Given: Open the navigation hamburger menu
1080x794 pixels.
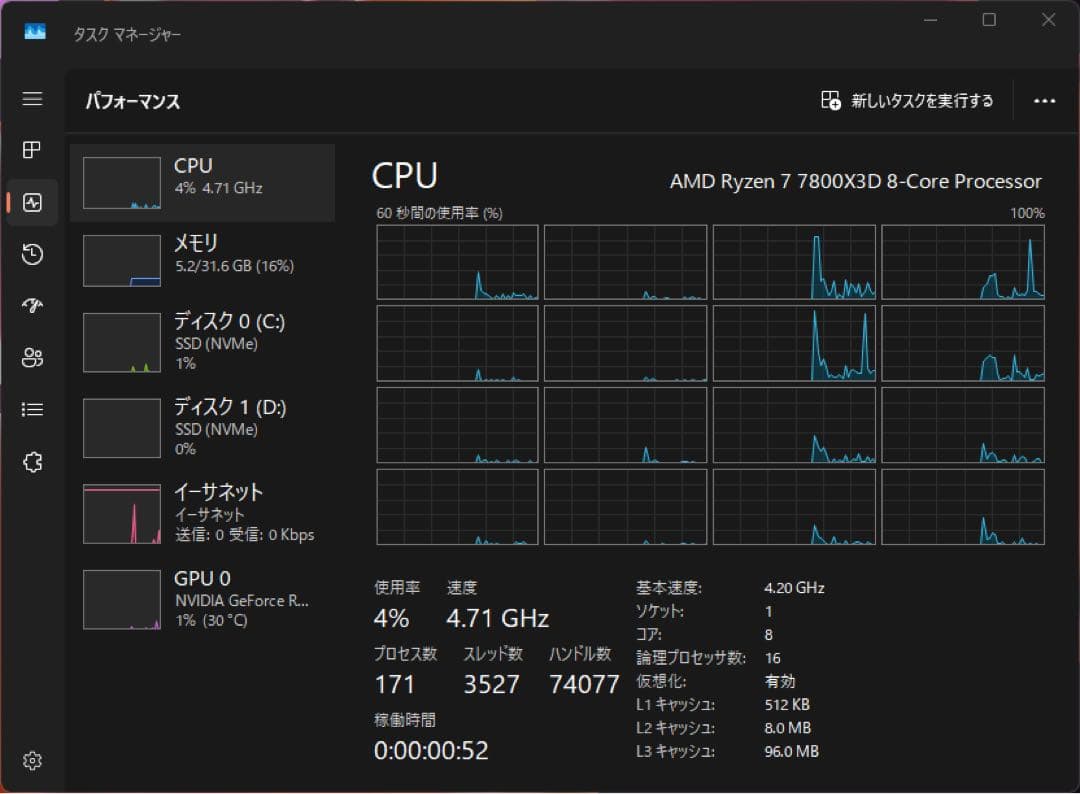Looking at the screenshot, I should pyautogui.click(x=32, y=99).
